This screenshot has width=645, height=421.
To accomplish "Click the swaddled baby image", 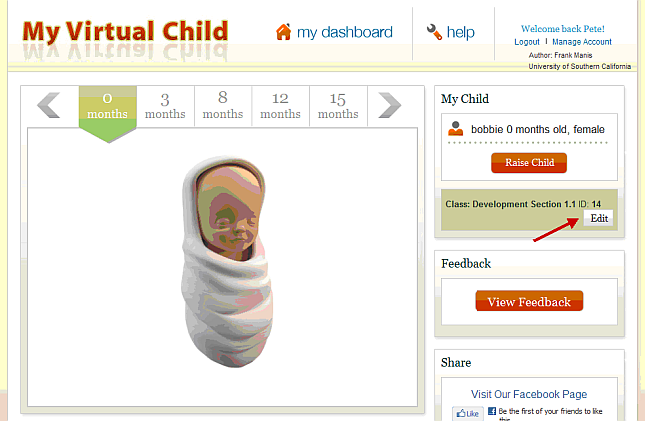I will click(227, 262).
